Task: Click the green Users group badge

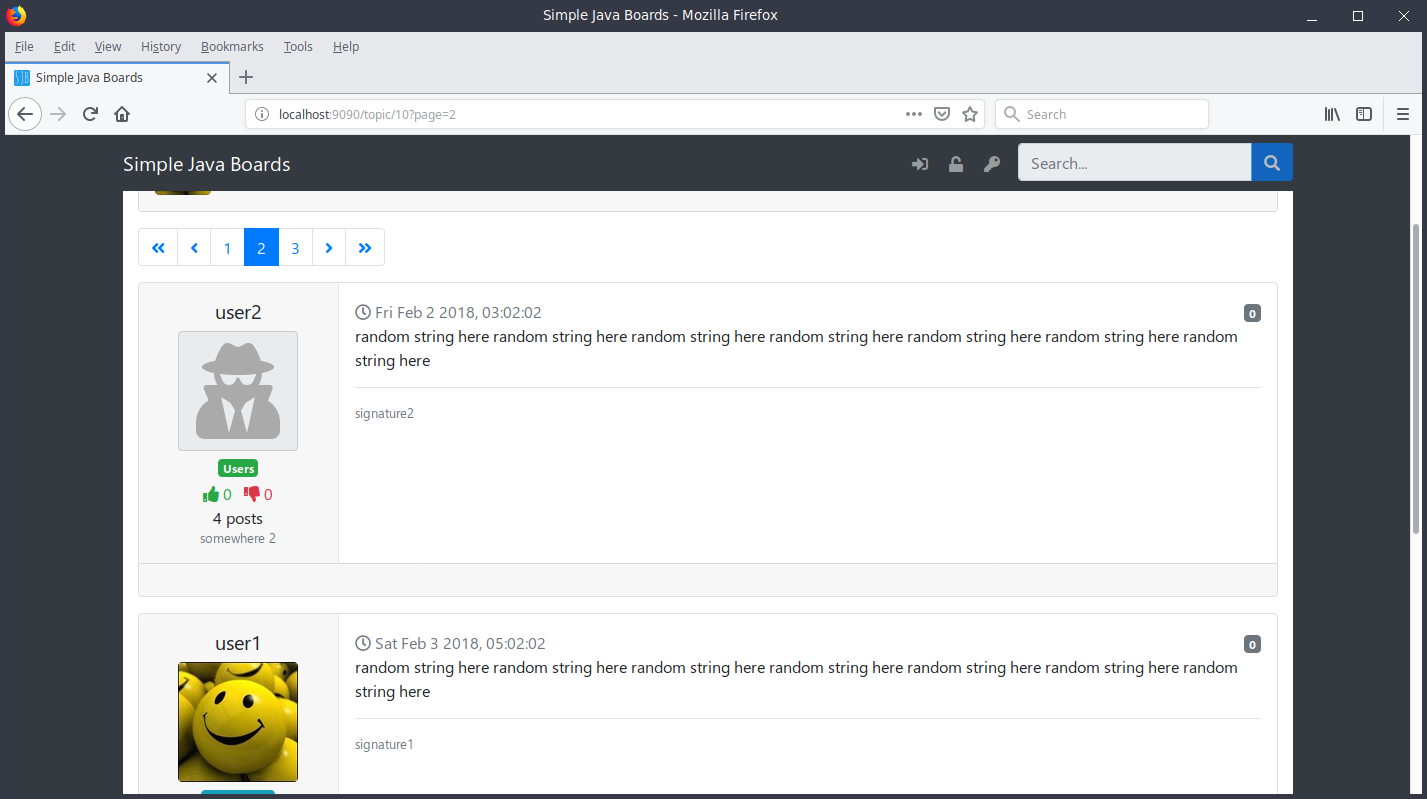Action: pos(238,468)
